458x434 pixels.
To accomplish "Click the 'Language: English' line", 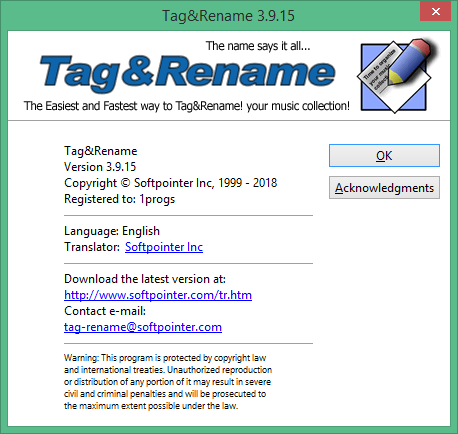I will pos(112,231).
